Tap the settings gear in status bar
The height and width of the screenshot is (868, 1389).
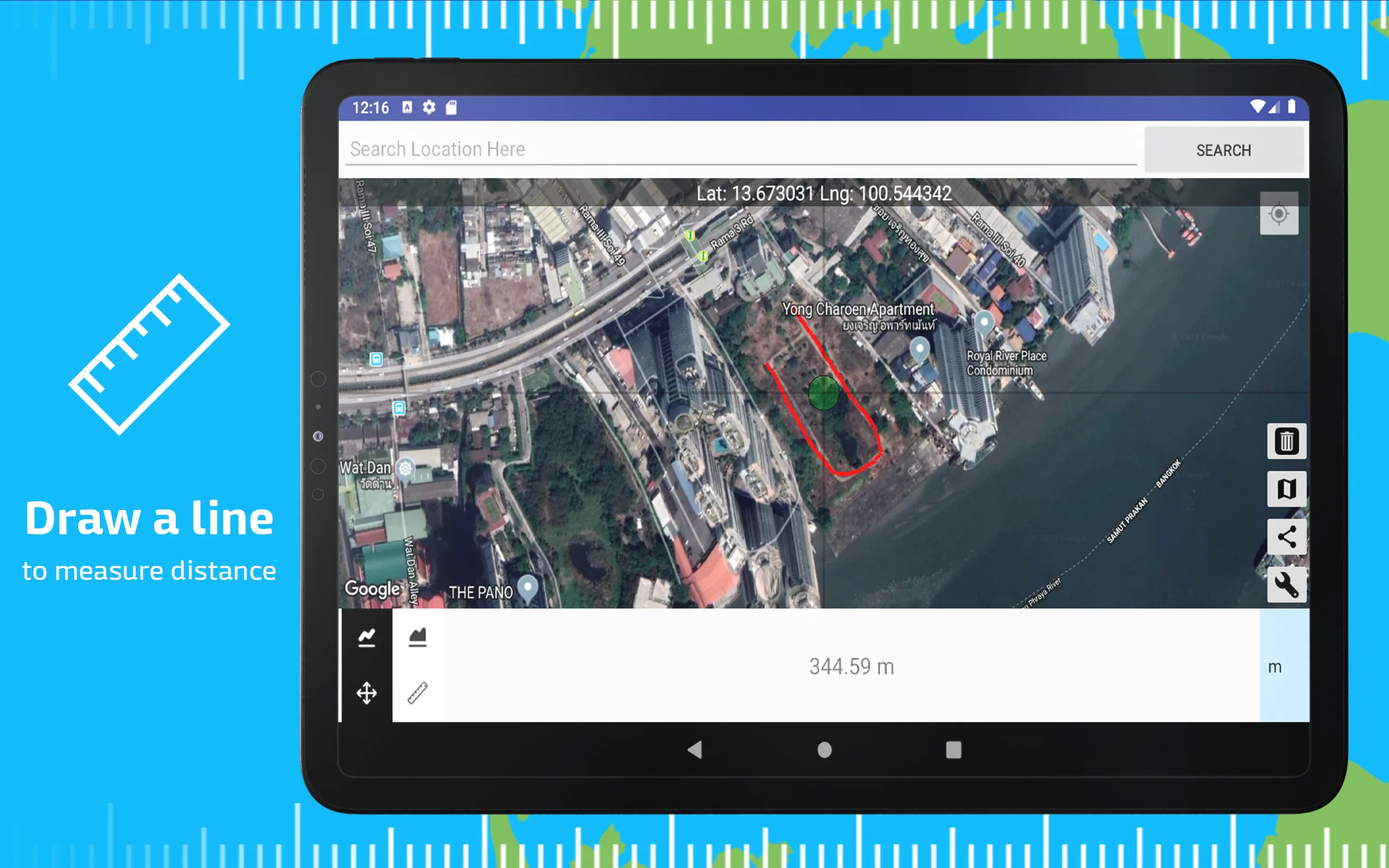click(429, 107)
